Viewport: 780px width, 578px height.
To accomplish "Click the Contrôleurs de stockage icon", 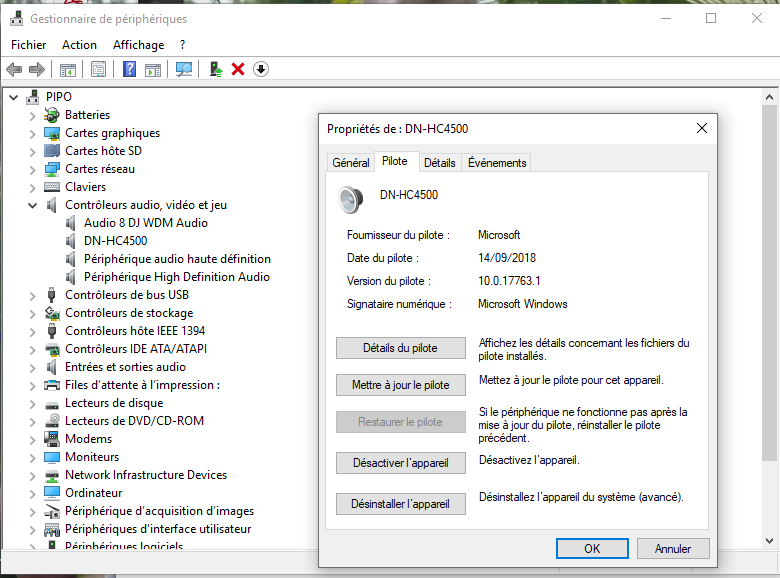I will click(52, 313).
